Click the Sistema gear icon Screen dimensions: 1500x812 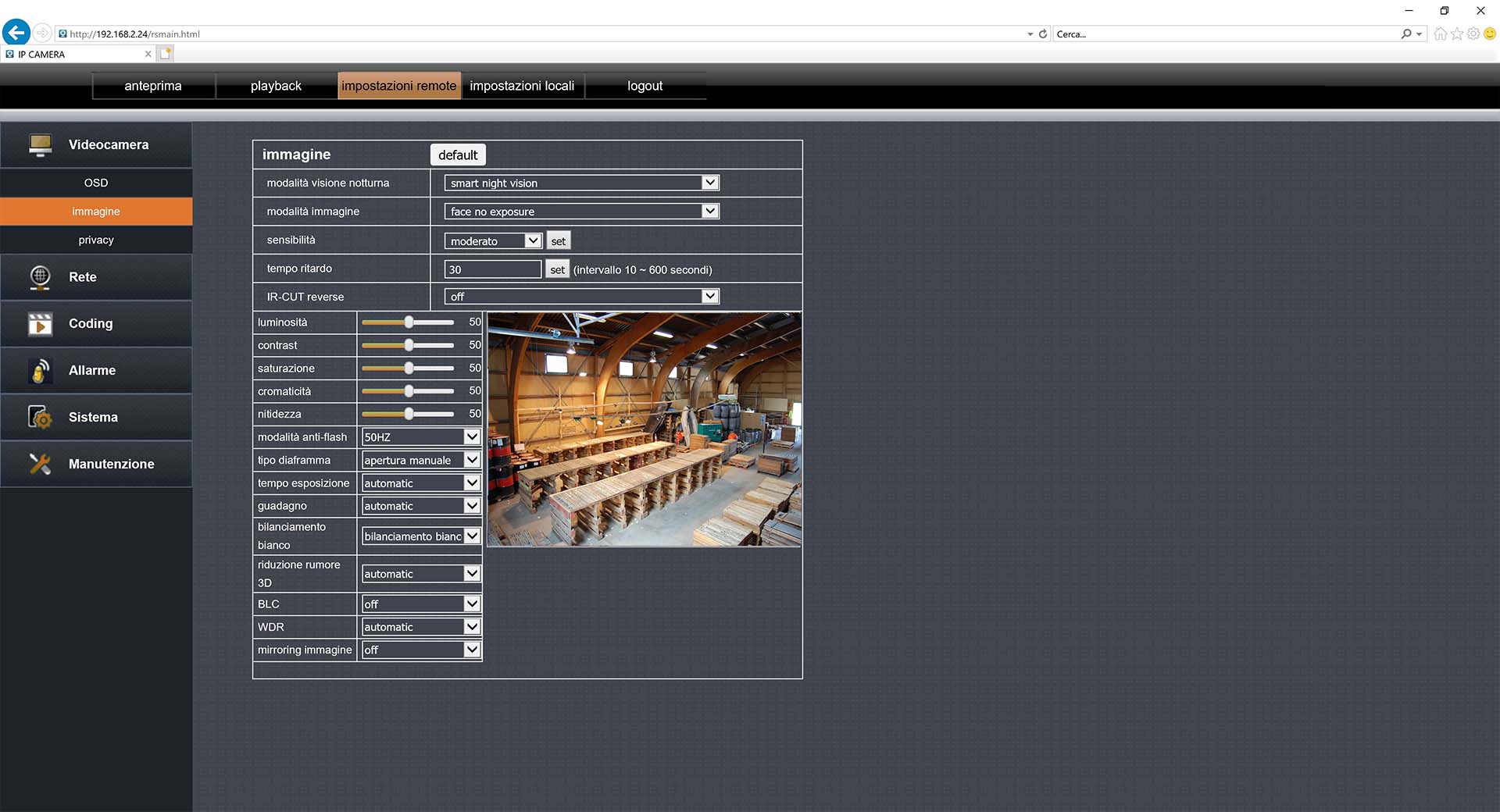point(40,418)
